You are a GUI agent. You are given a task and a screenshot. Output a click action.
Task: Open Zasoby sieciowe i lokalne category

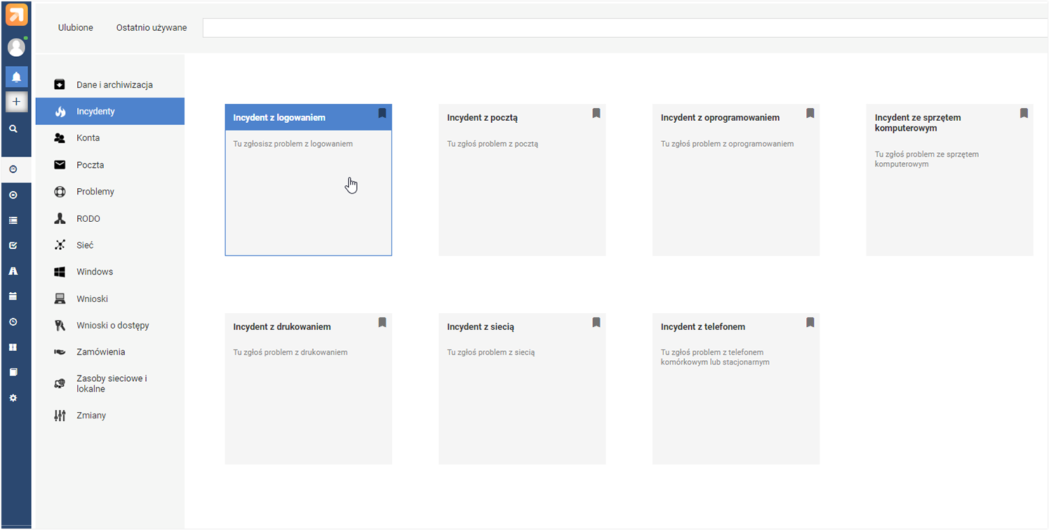point(110,383)
